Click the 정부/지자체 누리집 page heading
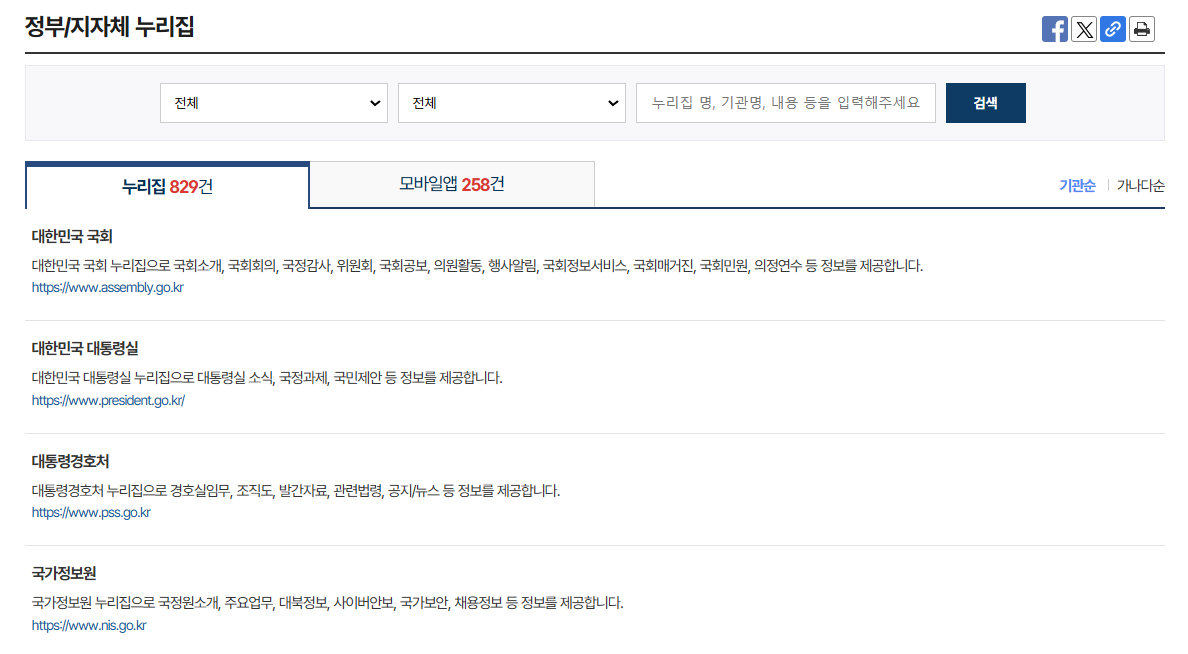Image resolution: width=1188 pixels, height=654 pixels. coord(110,27)
